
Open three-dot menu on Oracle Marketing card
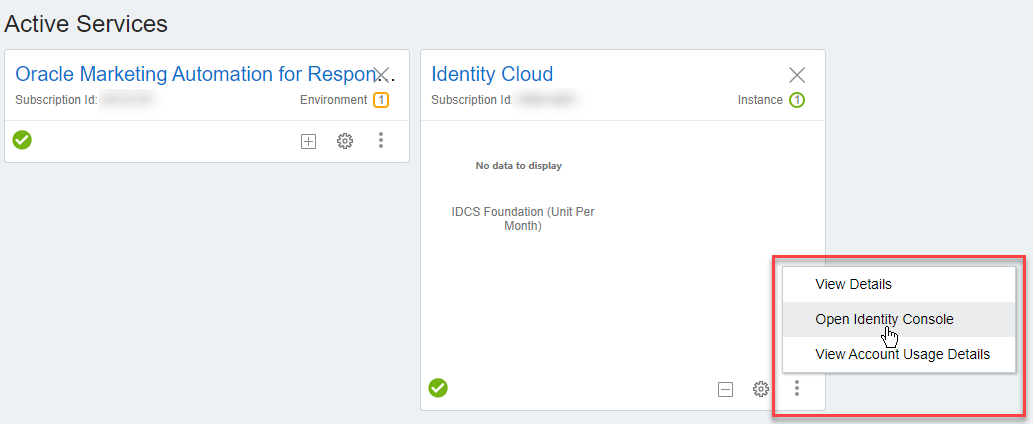pyautogui.click(x=381, y=141)
